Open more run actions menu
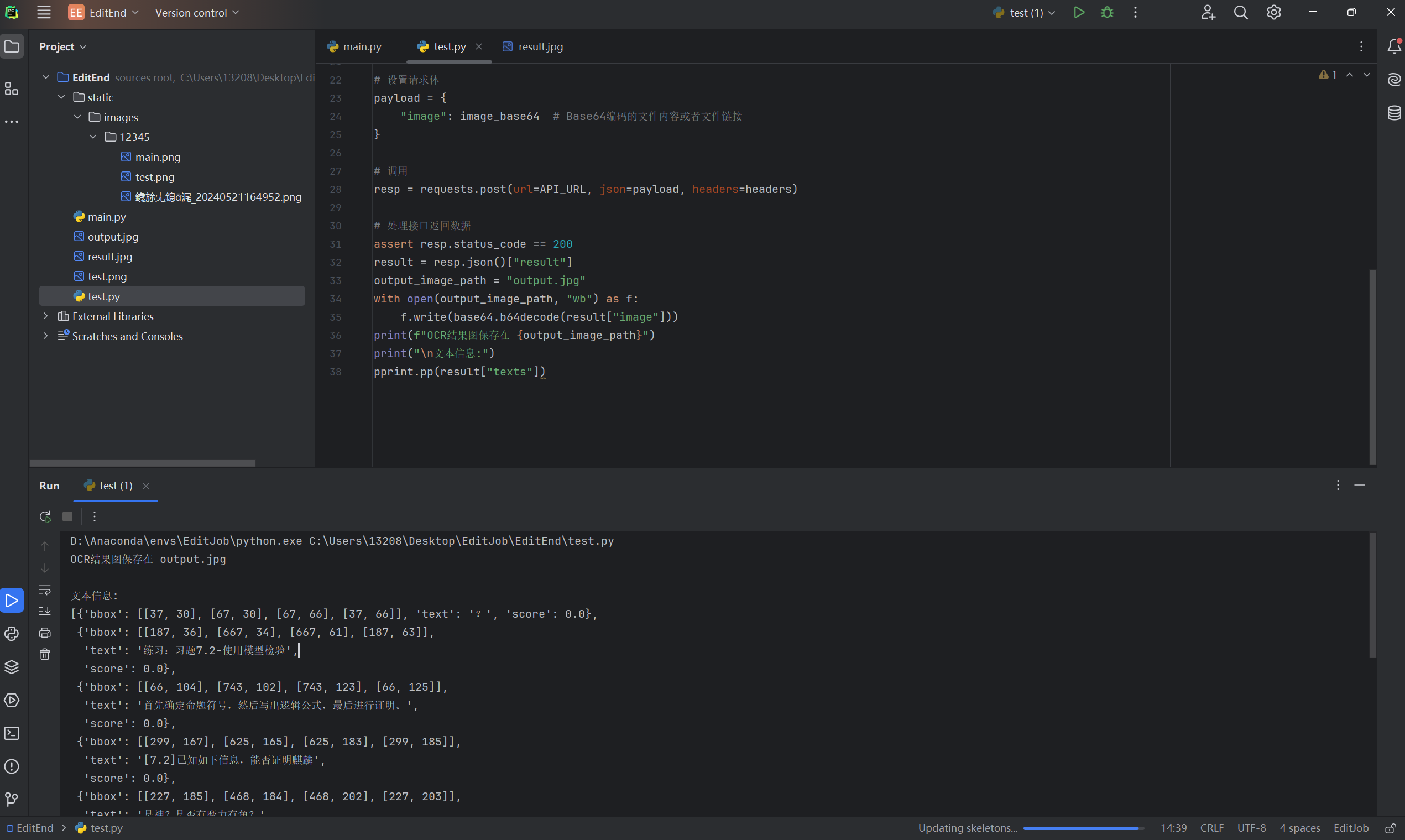Viewport: 1405px width, 840px height. [1135, 13]
